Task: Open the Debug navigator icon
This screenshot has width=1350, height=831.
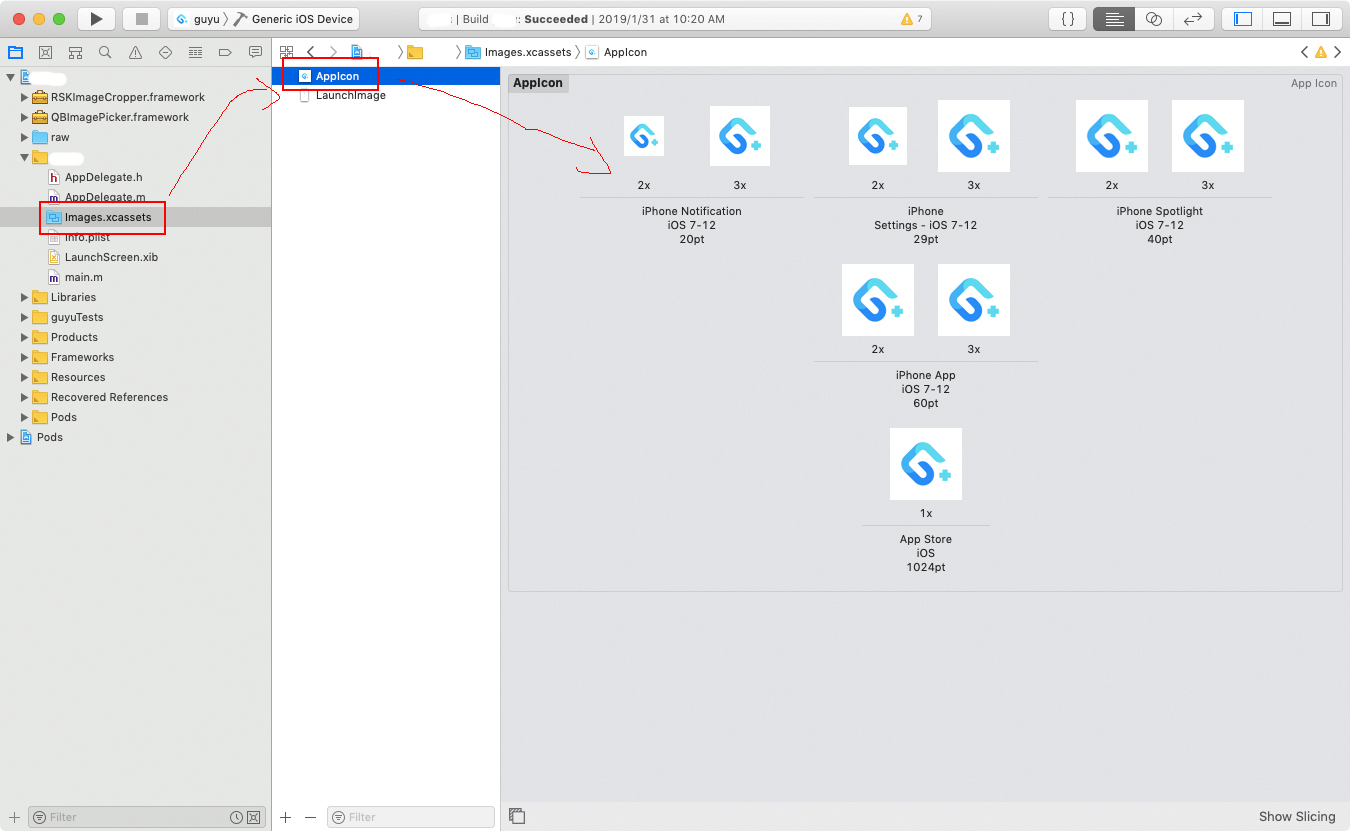Action: pyautogui.click(x=195, y=52)
